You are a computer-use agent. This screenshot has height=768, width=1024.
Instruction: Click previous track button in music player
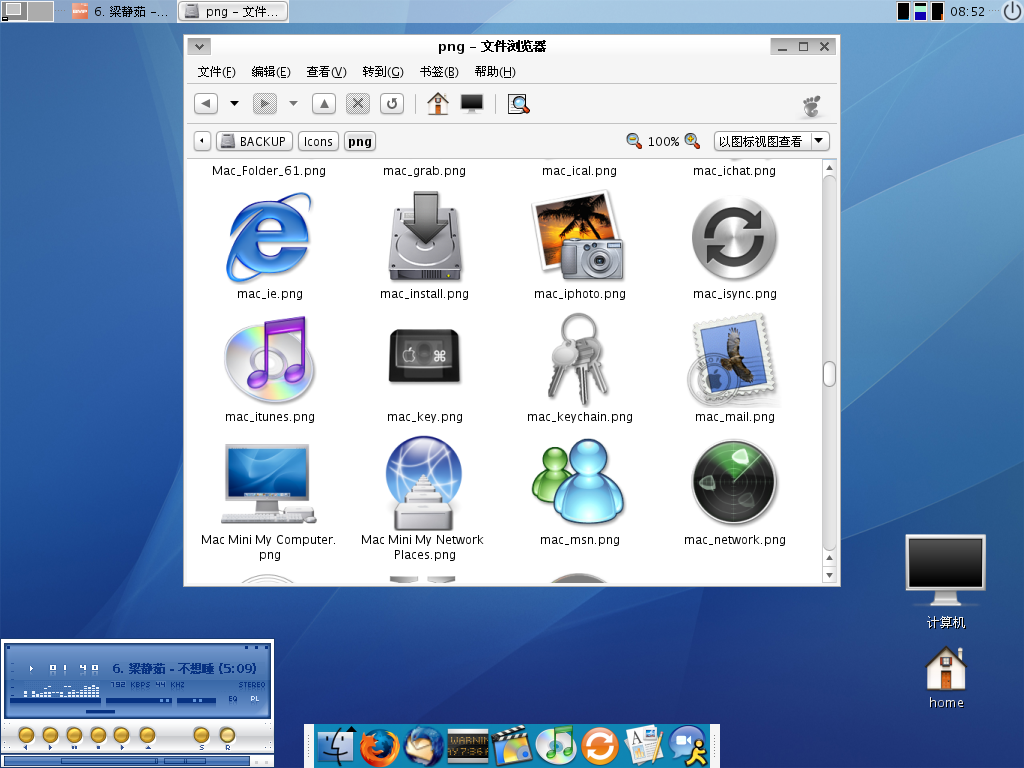pos(26,736)
